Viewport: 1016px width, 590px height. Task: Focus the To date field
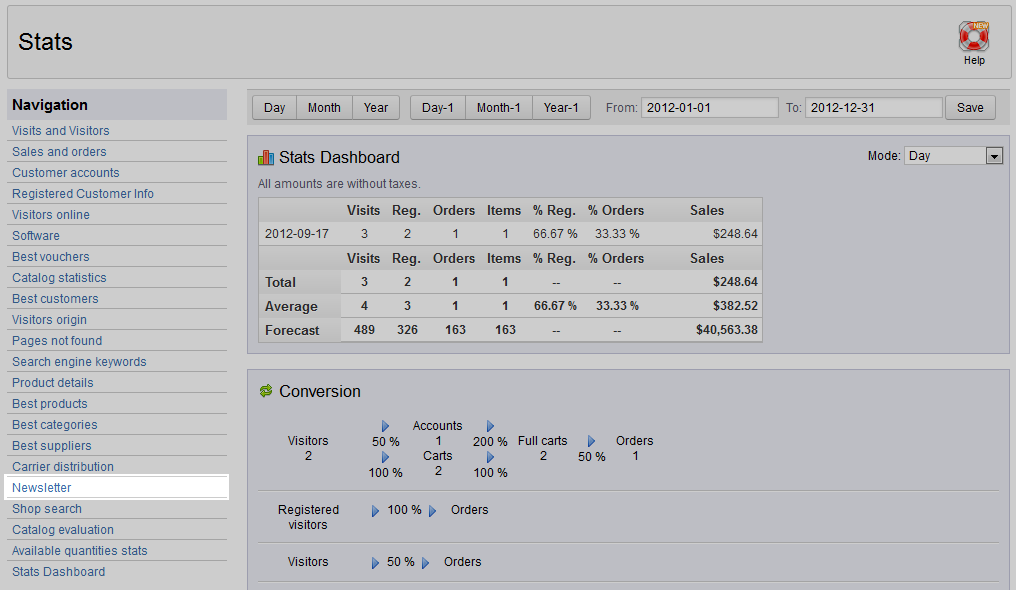tap(873, 108)
